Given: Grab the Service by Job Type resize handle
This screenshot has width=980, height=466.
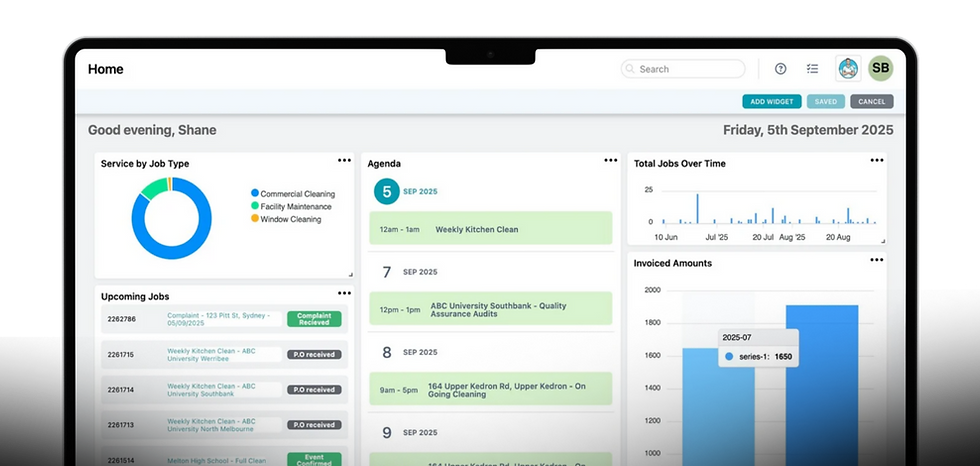Looking at the screenshot, I should click(x=350, y=275).
